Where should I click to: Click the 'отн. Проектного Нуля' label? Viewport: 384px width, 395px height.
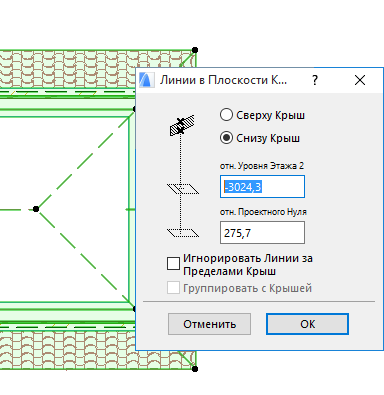pyautogui.click(x=263, y=212)
